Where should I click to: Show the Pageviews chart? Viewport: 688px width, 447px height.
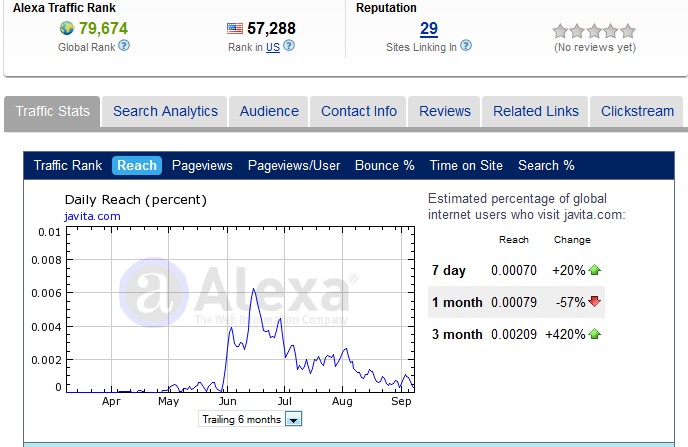click(202, 165)
